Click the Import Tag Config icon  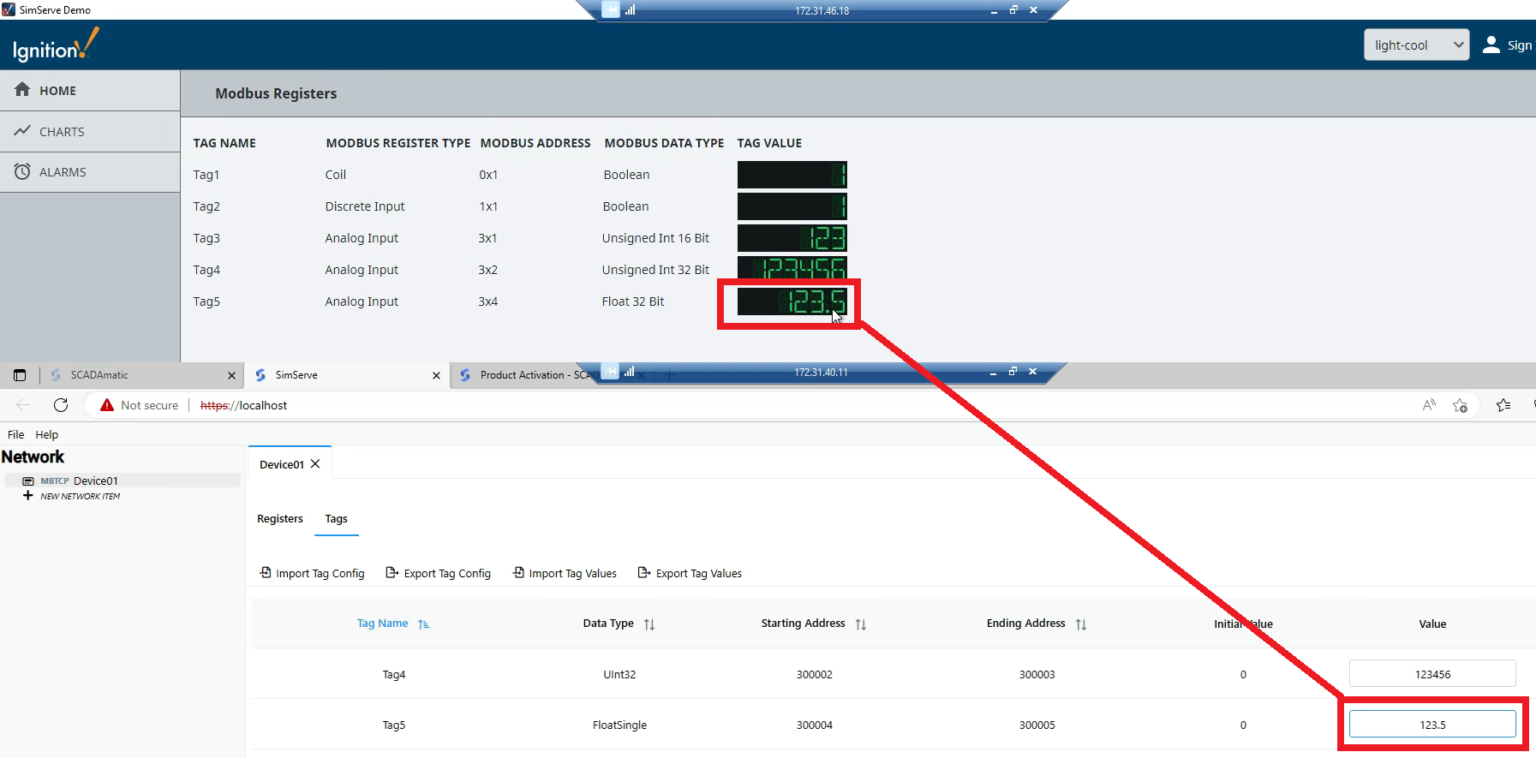[264, 572]
